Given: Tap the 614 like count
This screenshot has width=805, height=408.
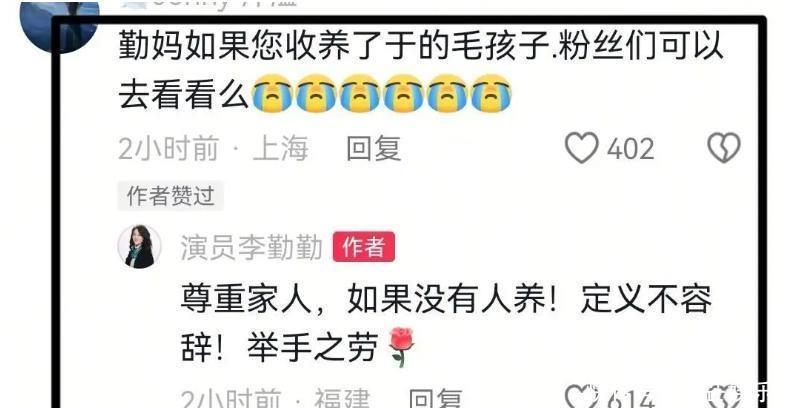Looking at the screenshot, I should (x=630, y=399).
